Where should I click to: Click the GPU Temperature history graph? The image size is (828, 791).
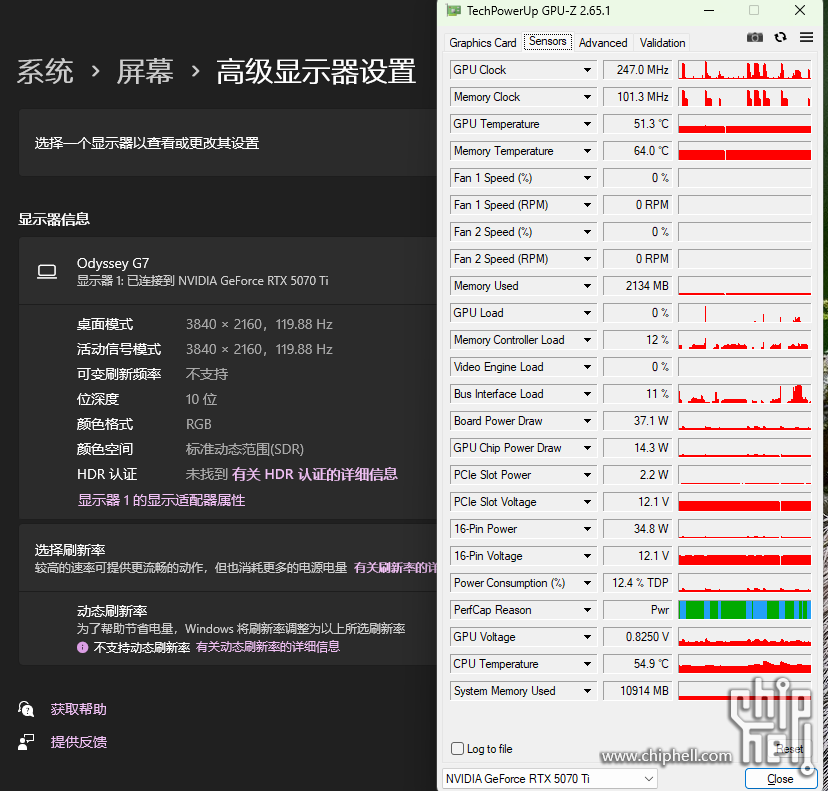(x=745, y=124)
